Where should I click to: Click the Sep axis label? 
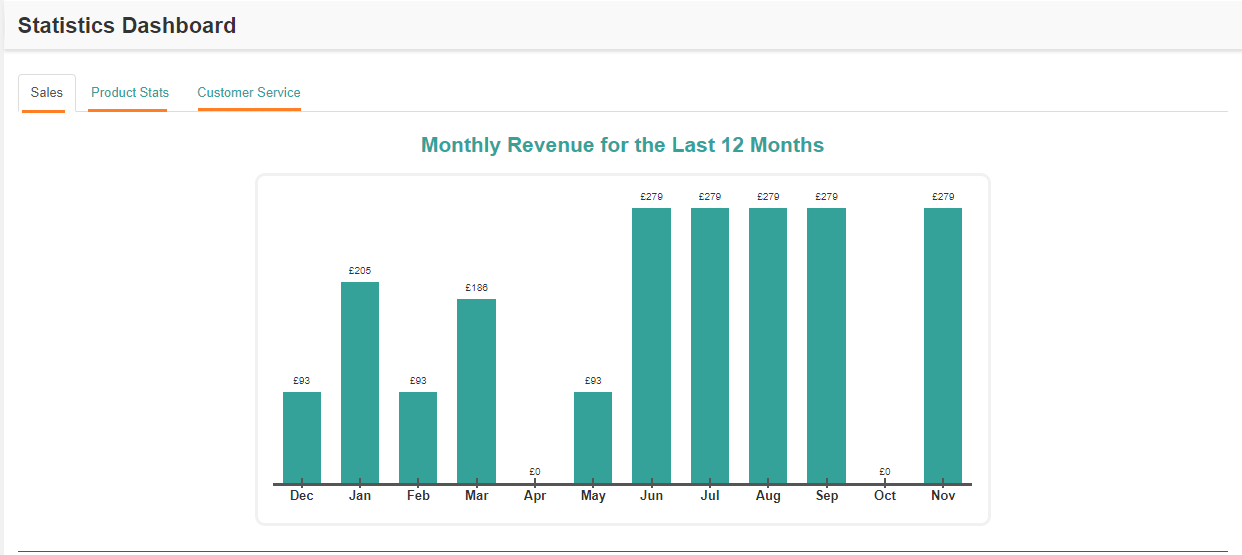tap(826, 496)
